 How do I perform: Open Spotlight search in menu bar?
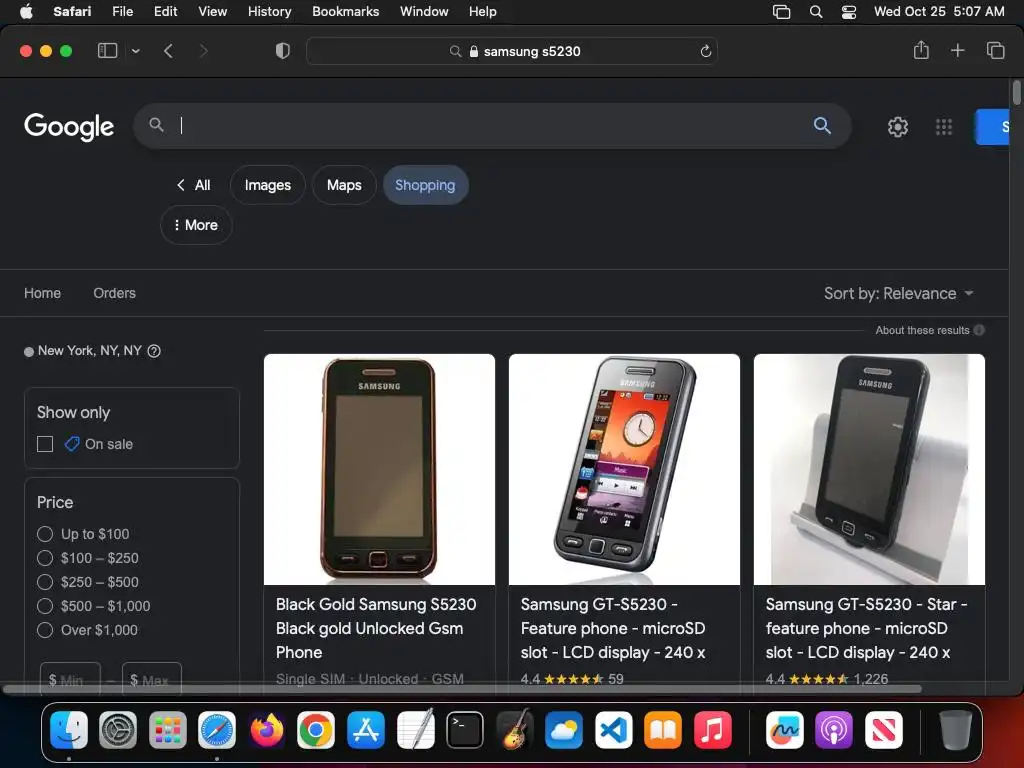click(x=816, y=12)
